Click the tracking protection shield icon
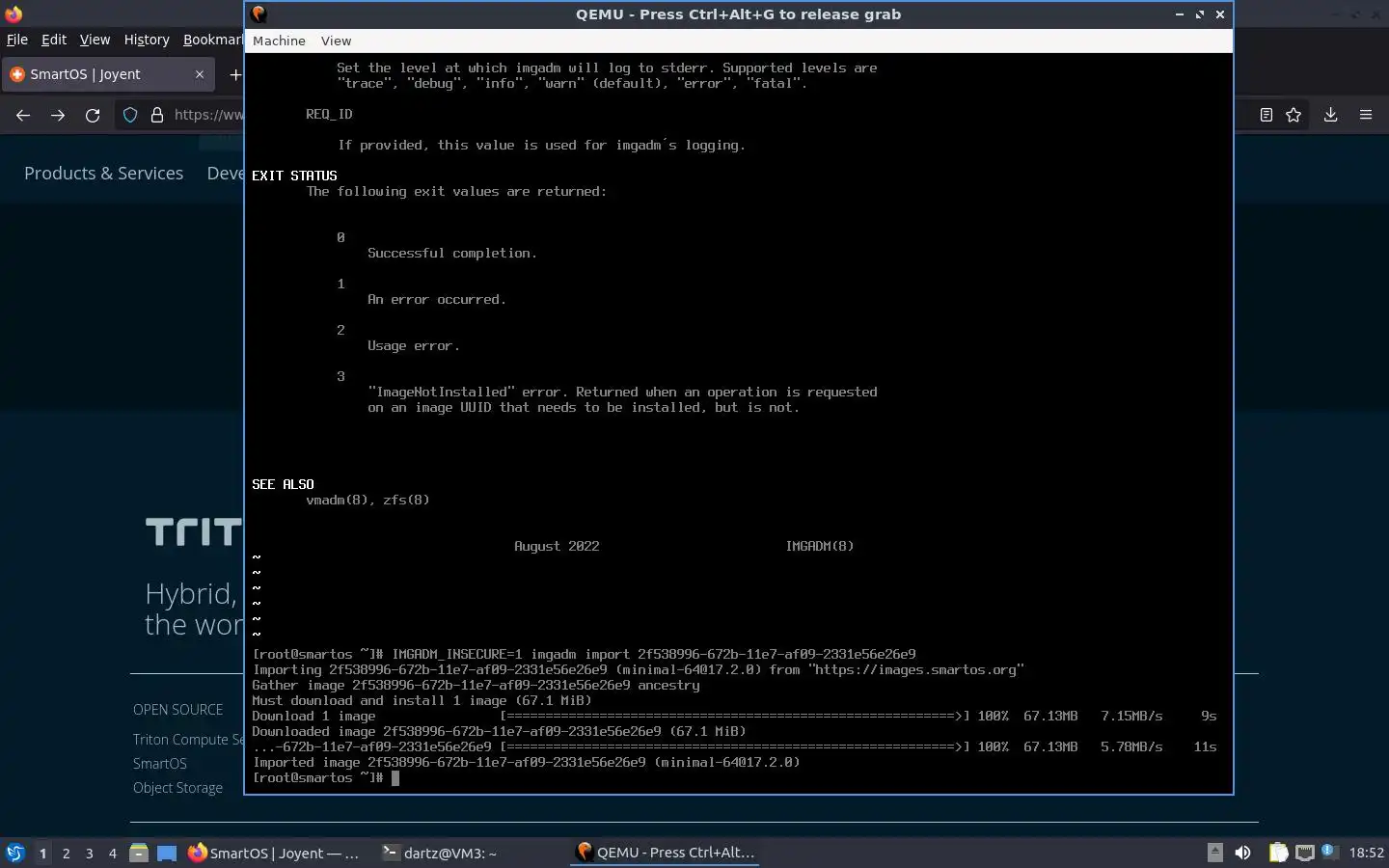Viewport: 1389px width, 868px height. [x=130, y=115]
